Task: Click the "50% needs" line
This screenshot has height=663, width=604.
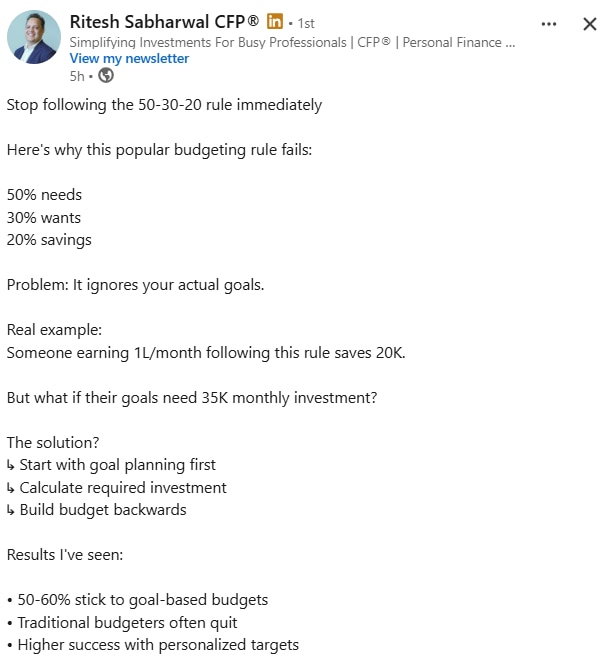Action: pyautogui.click(x=45, y=194)
